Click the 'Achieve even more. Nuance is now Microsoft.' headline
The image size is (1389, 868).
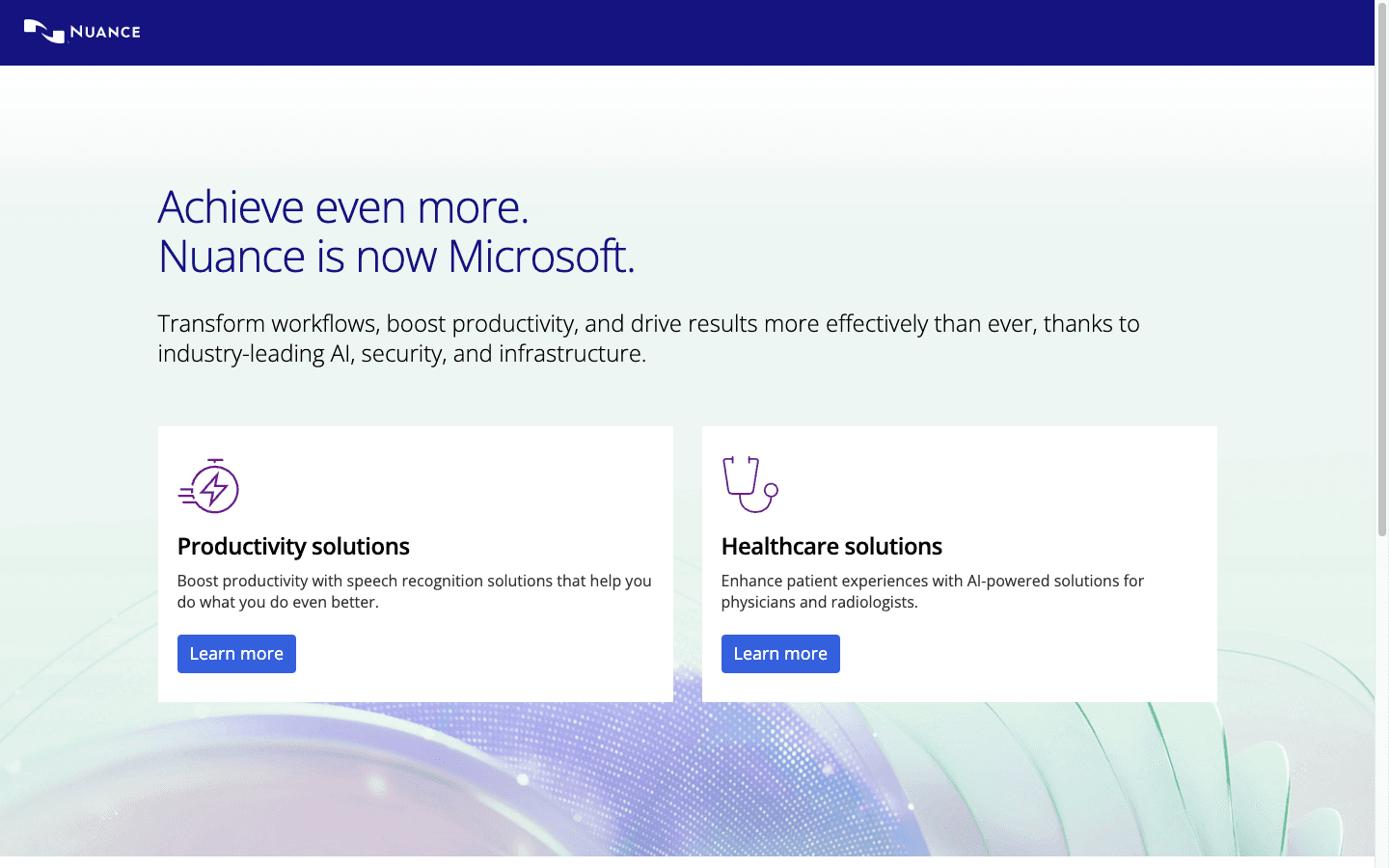(x=396, y=231)
